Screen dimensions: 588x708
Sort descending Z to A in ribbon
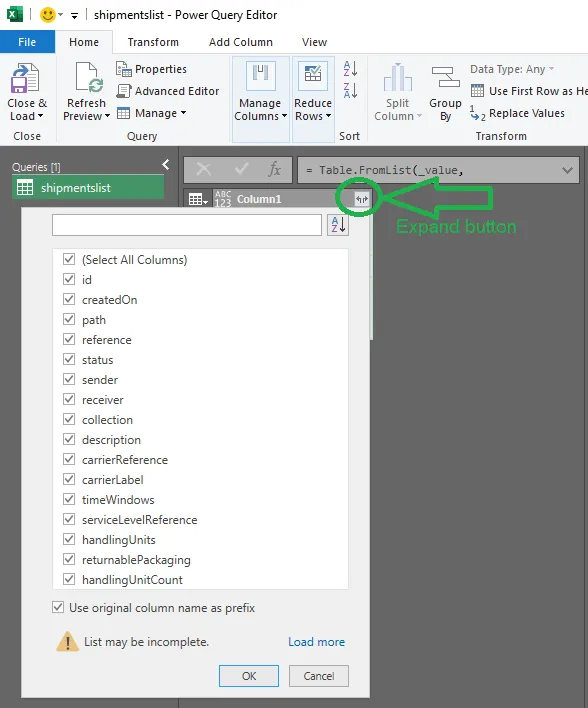pos(350,91)
